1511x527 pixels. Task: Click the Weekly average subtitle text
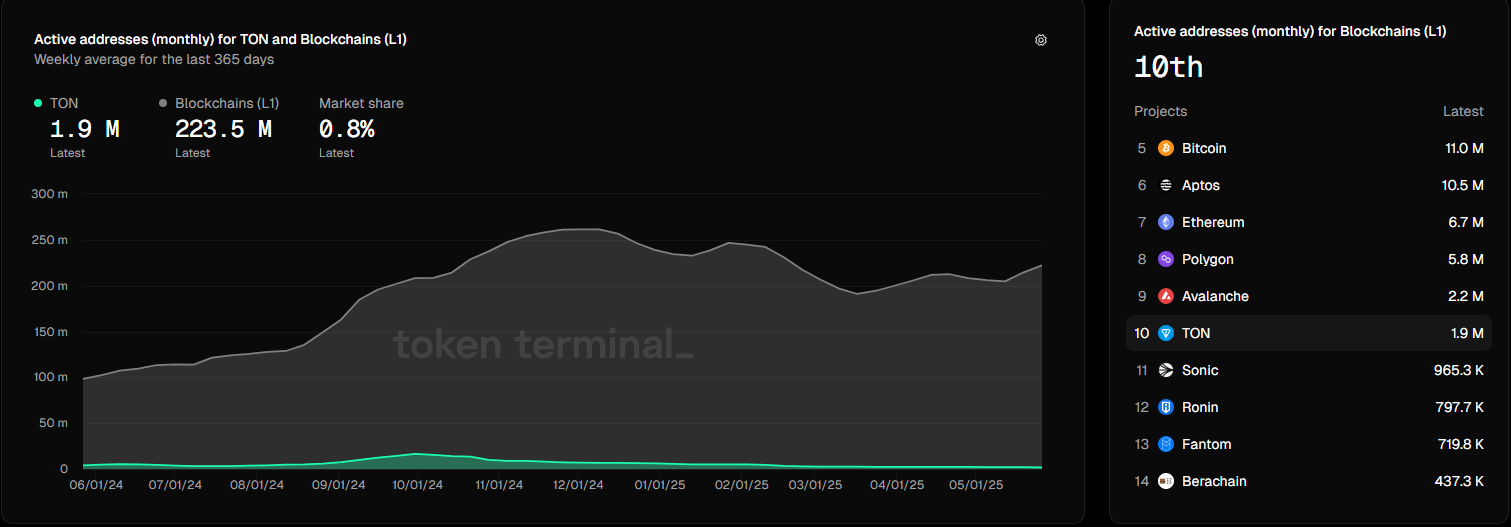tap(154, 59)
